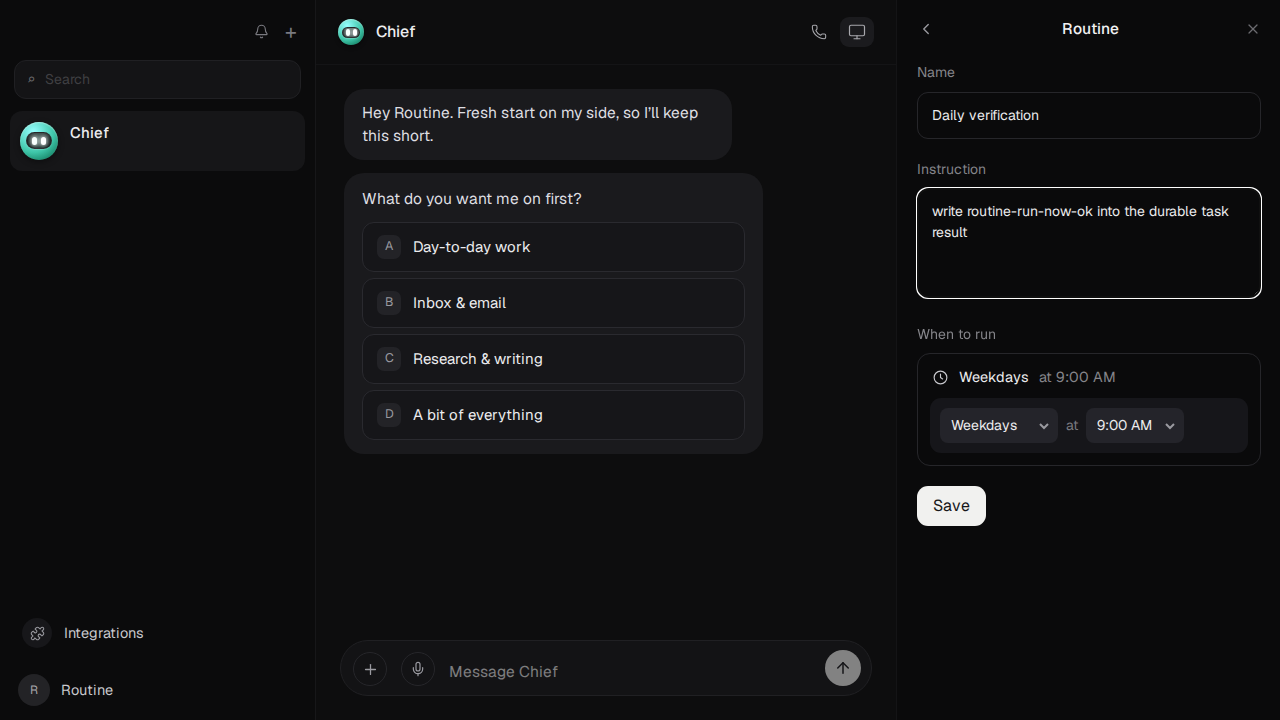Go back from the Routine panel
1280x720 pixels.
(x=926, y=29)
